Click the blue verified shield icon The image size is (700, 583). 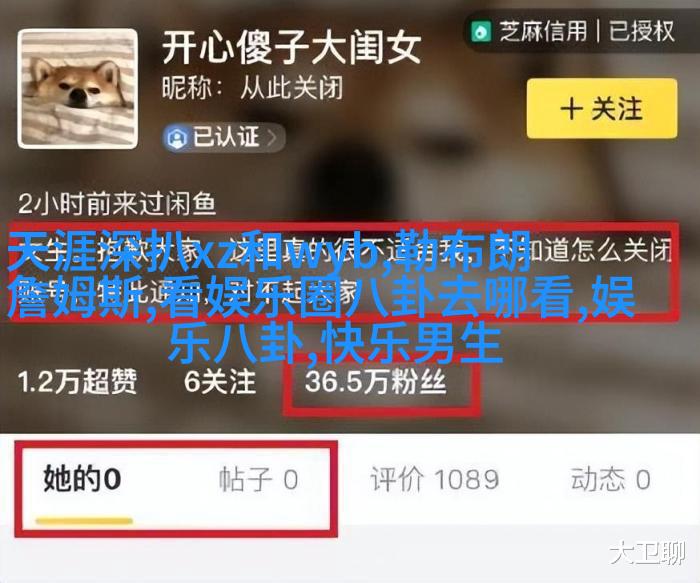coord(177,137)
